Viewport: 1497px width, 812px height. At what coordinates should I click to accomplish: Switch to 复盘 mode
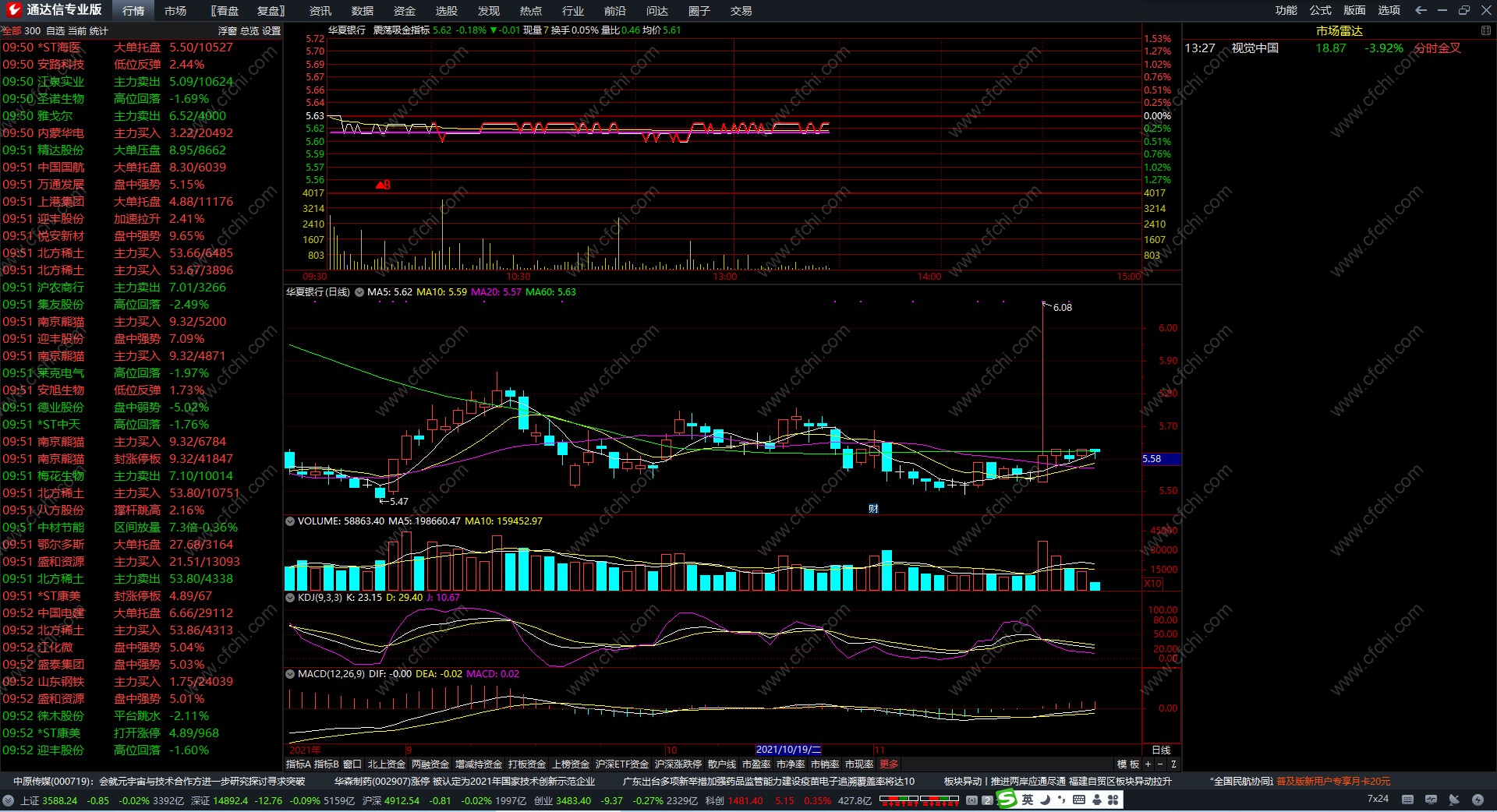pos(271,11)
